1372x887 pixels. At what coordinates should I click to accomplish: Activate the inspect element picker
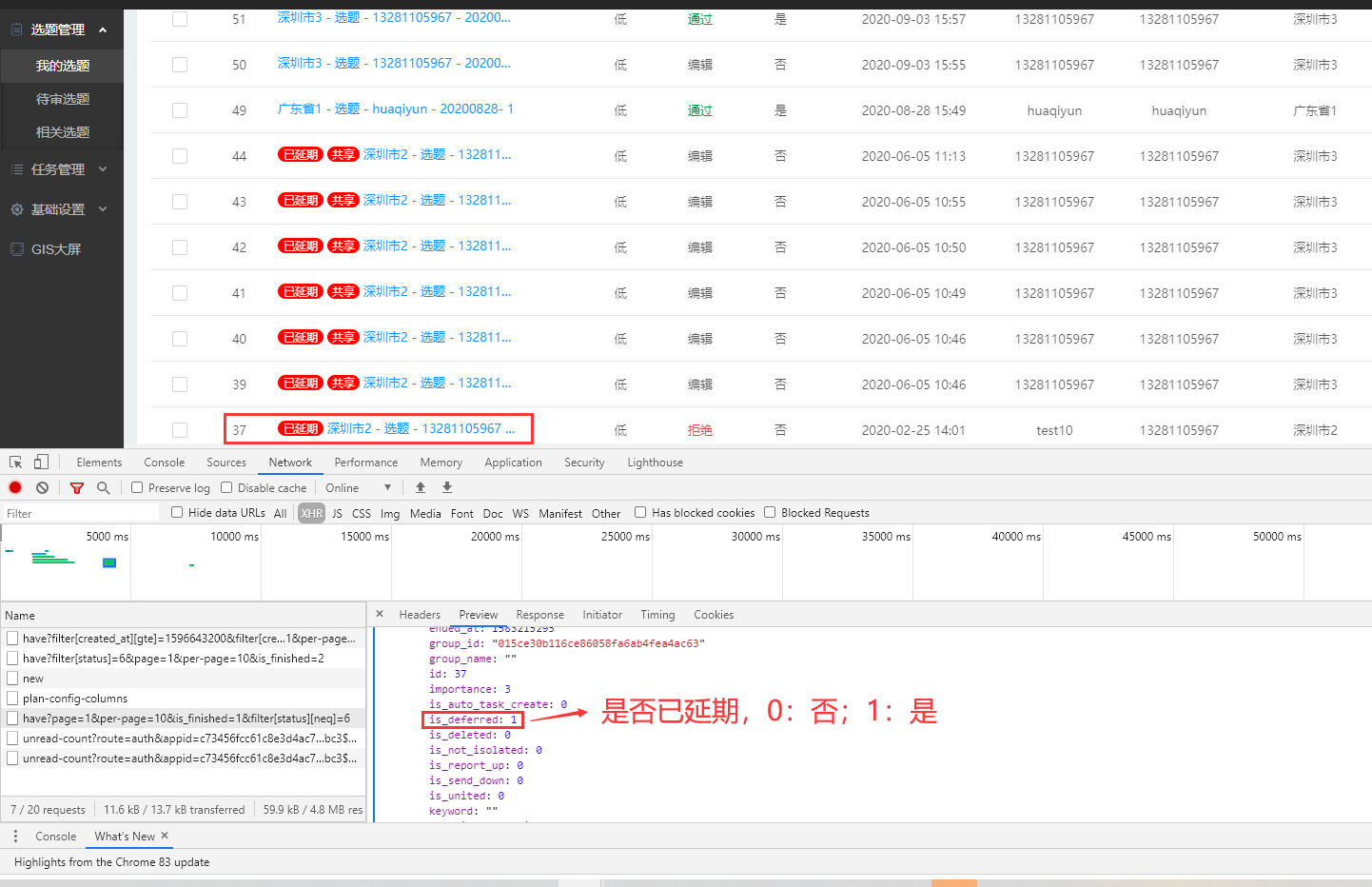click(x=16, y=463)
